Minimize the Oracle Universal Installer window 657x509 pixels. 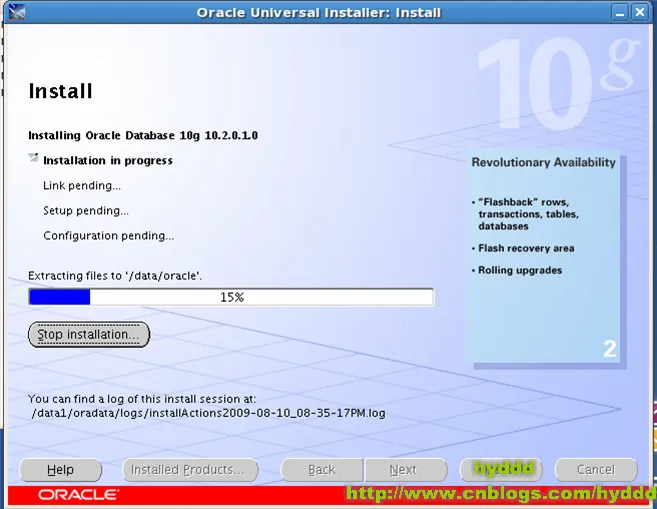(x=620, y=12)
